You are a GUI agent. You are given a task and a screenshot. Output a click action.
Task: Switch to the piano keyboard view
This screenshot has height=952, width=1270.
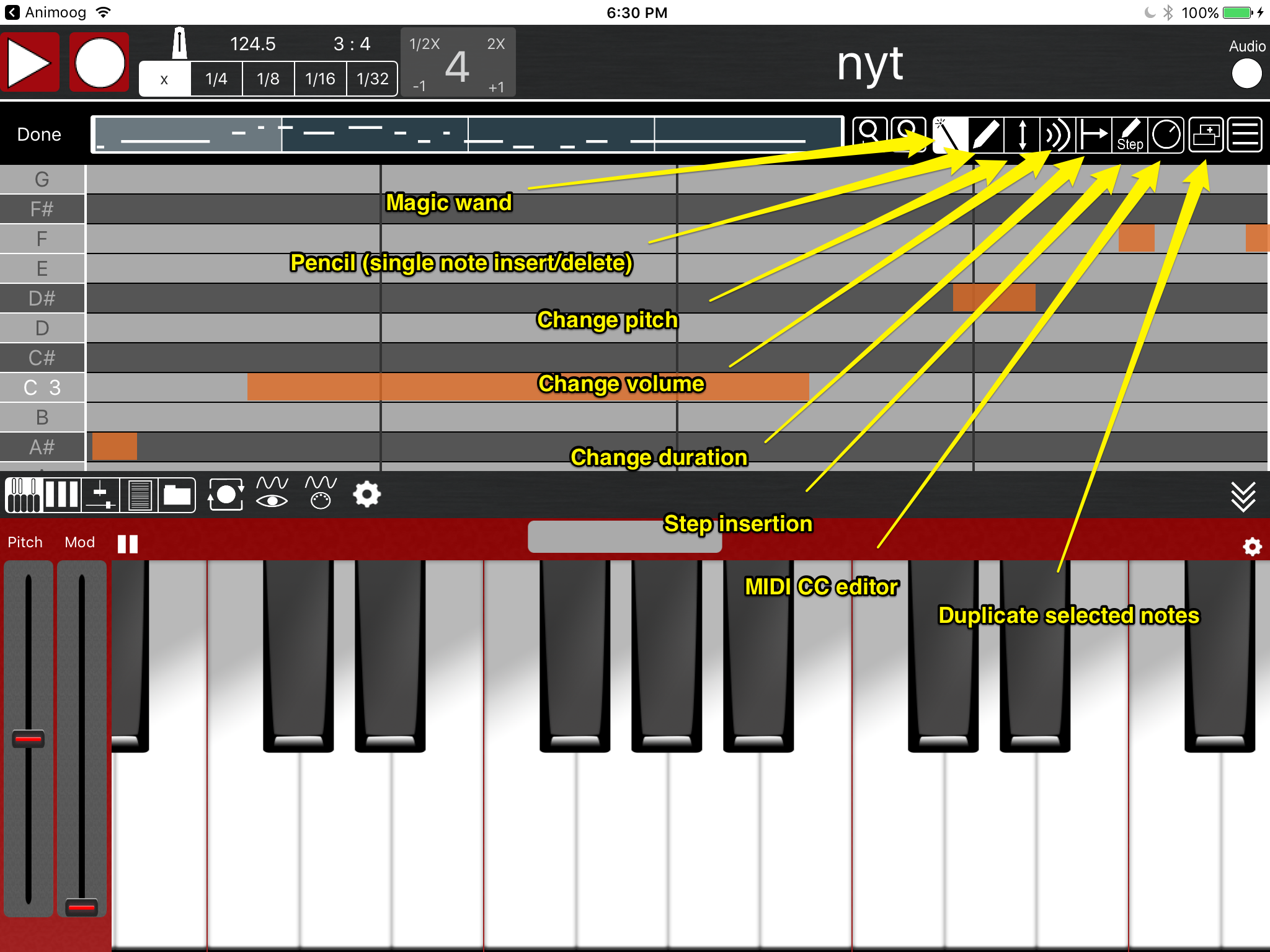24,495
